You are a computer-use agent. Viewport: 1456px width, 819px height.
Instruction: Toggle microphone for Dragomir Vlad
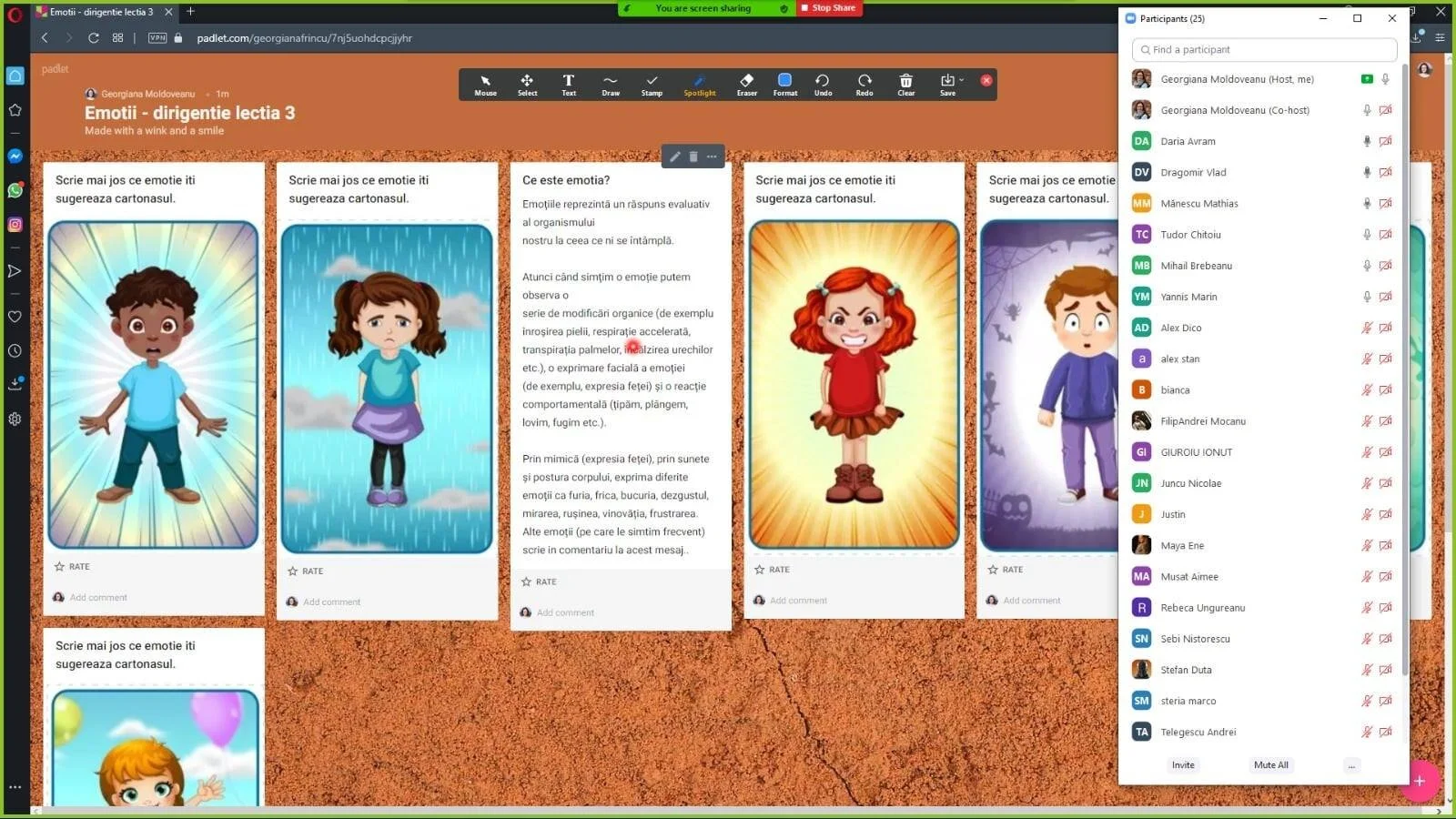(1366, 172)
